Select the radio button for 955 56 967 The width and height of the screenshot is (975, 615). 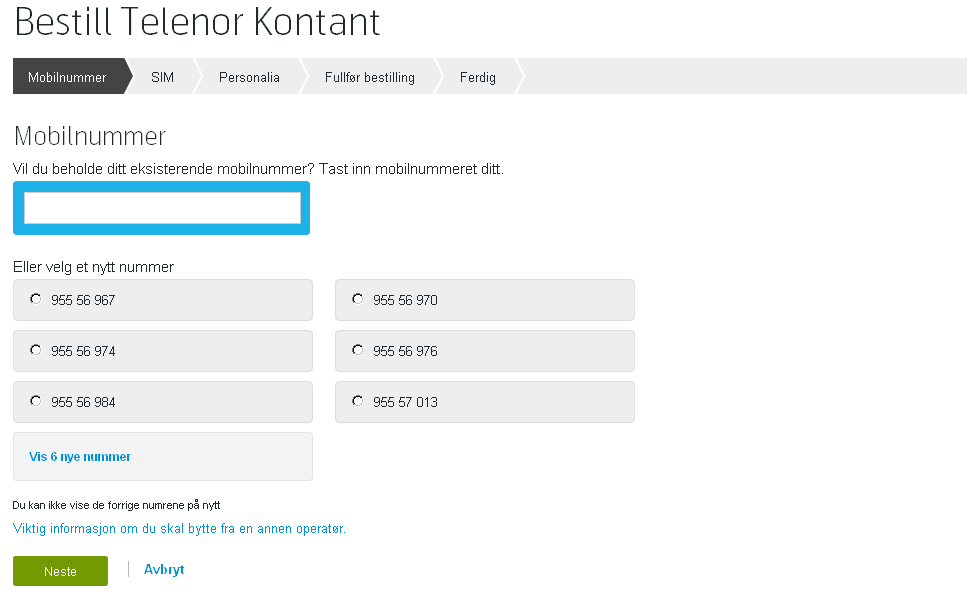click(35, 299)
